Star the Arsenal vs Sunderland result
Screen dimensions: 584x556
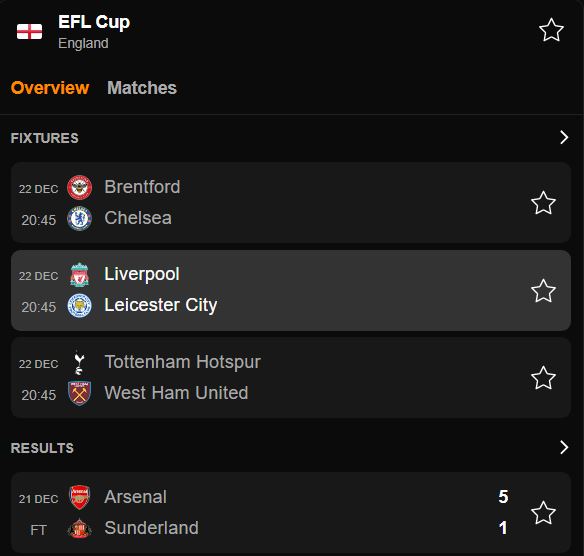click(543, 513)
